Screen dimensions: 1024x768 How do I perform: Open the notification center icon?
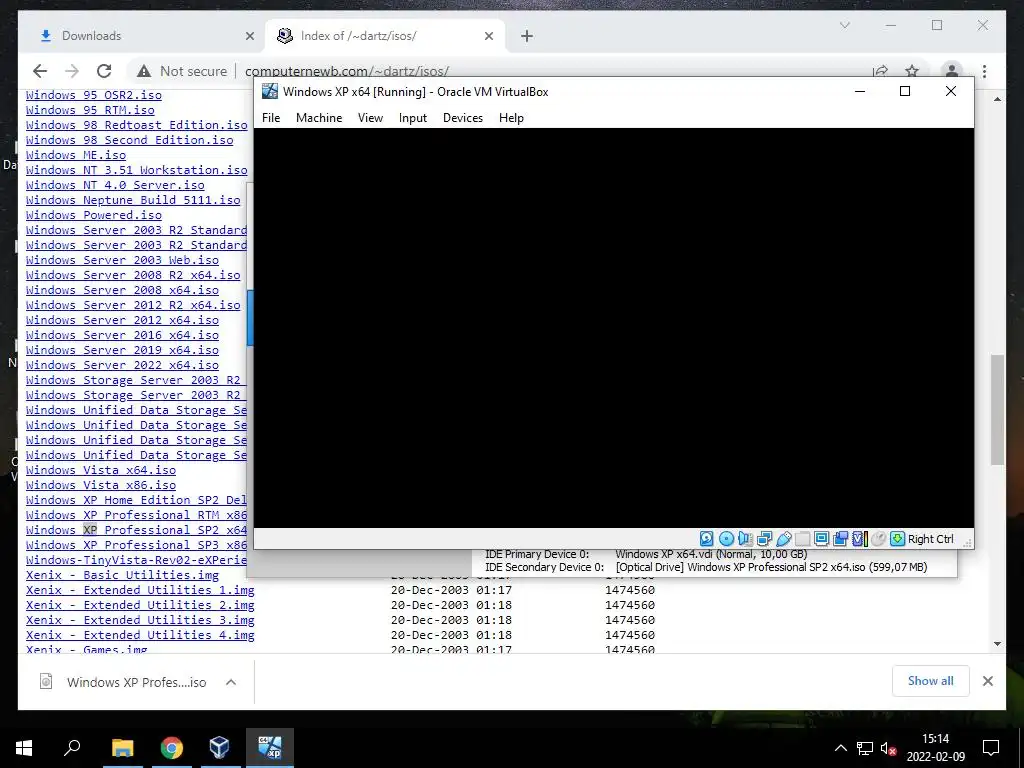(x=991, y=748)
